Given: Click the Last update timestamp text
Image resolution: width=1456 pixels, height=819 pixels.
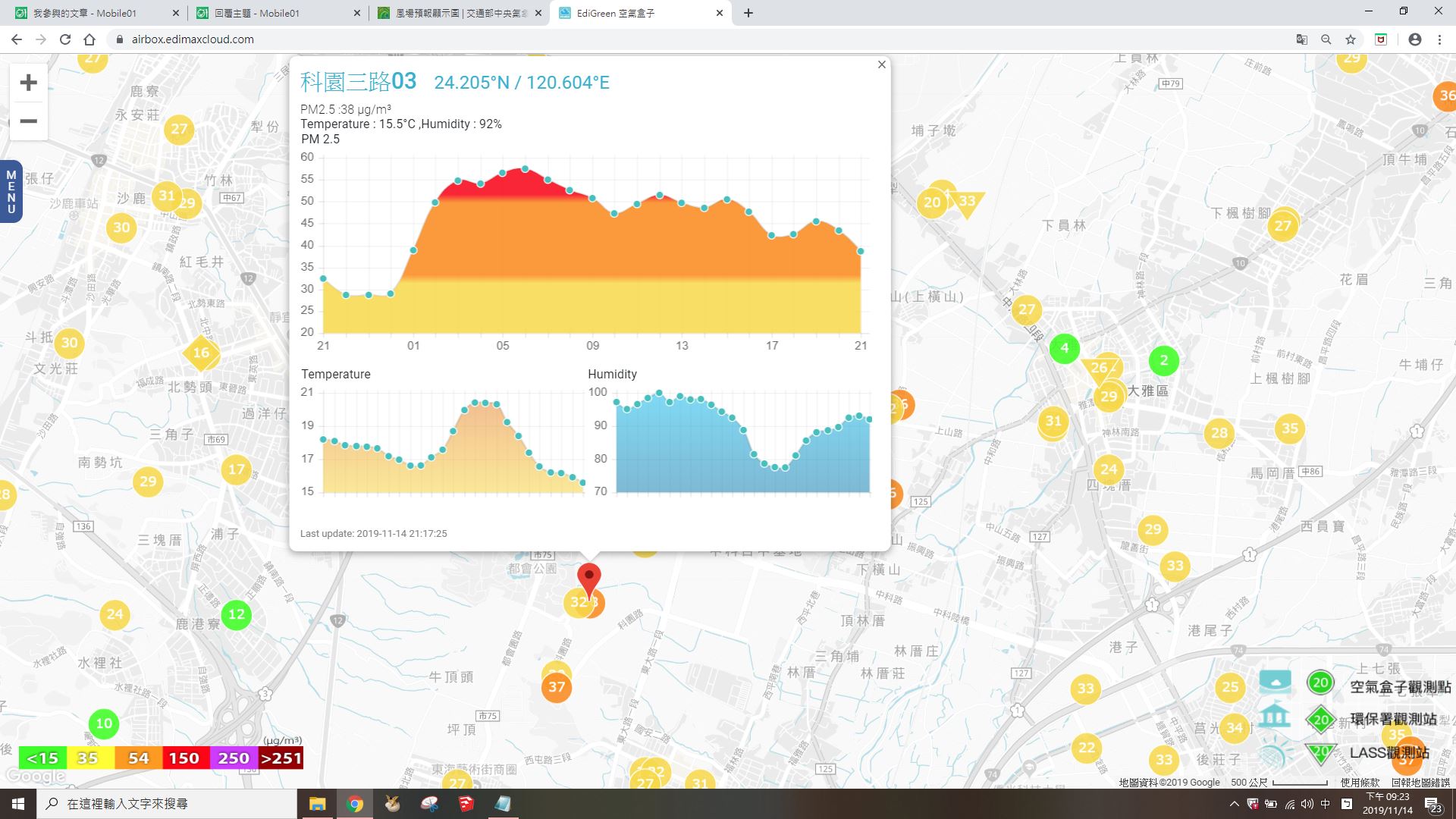Looking at the screenshot, I should click(374, 533).
